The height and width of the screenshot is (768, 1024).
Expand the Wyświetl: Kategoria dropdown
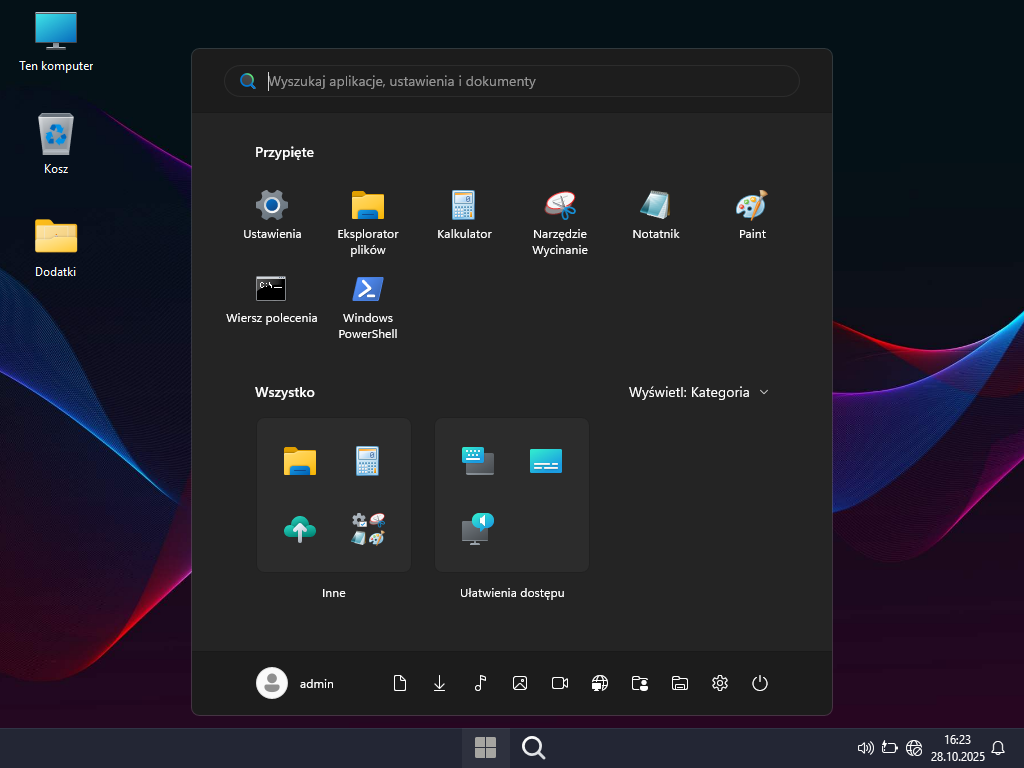(x=698, y=392)
